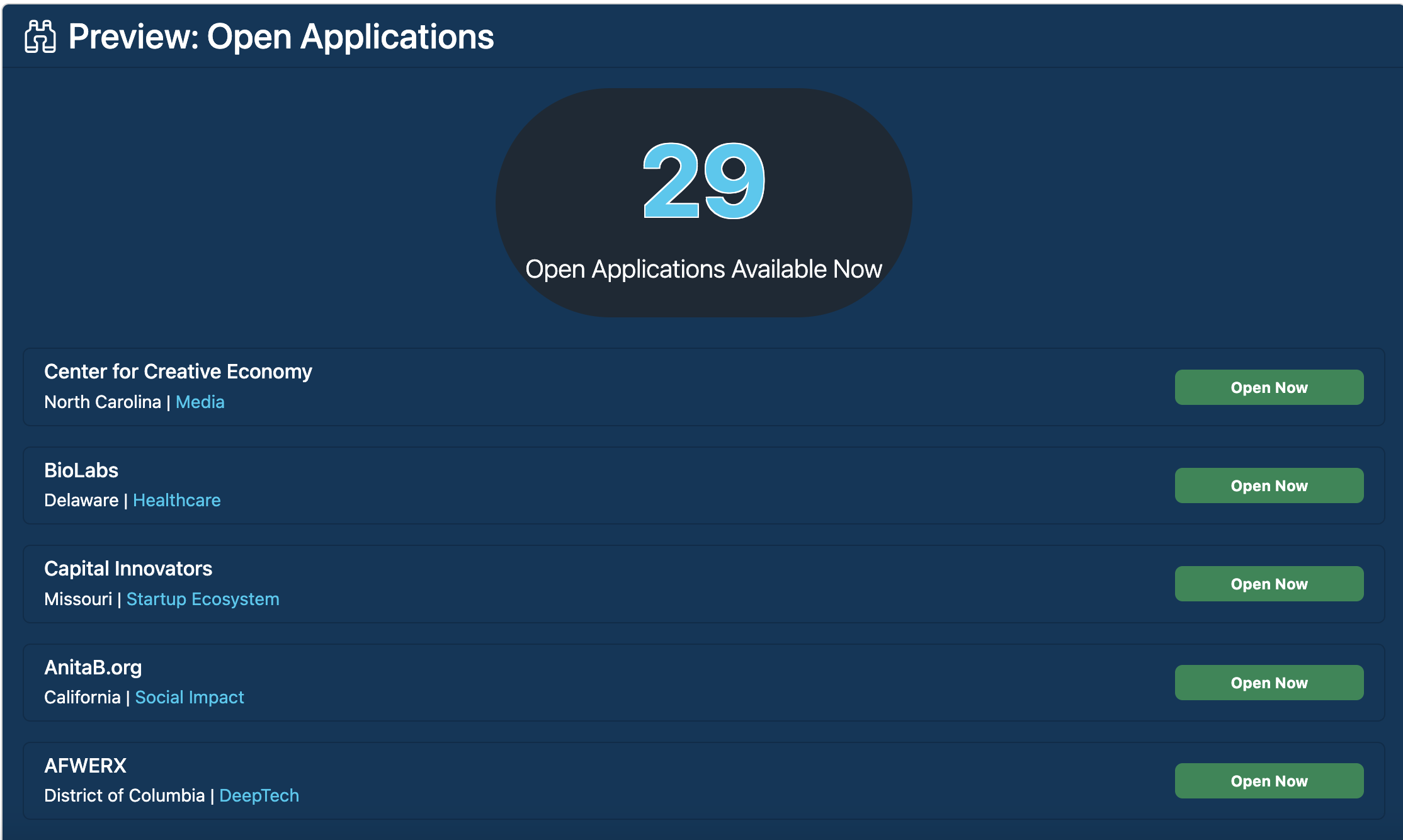Click the BioLabs listing title
Image resolution: width=1403 pixels, height=840 pixels.
click(81, 470)
